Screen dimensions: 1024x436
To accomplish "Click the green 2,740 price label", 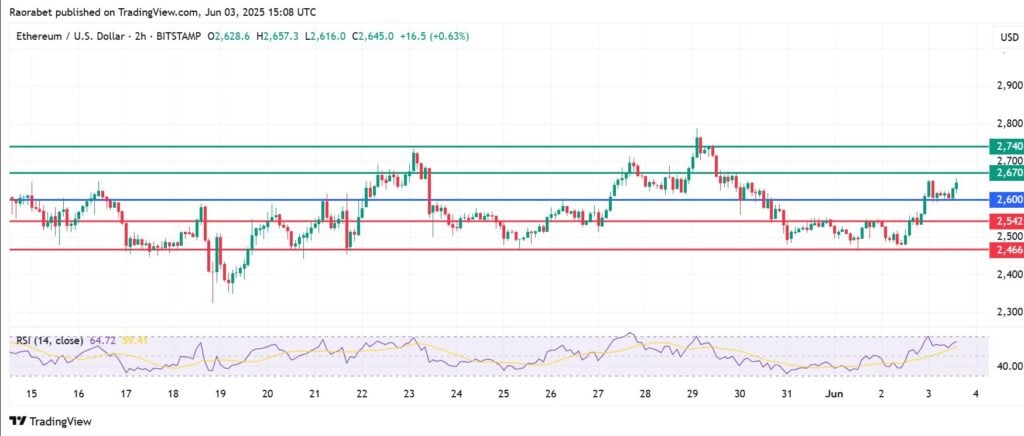I will (x=1007, y=146).
